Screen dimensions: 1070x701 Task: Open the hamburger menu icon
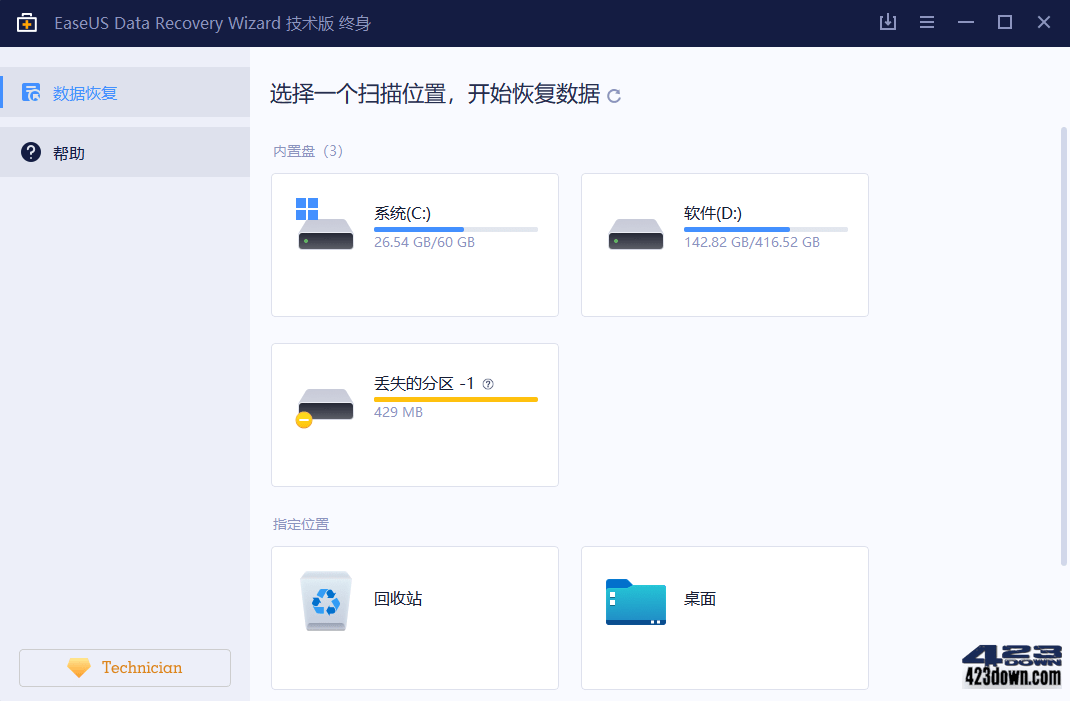tap(926, 21)
